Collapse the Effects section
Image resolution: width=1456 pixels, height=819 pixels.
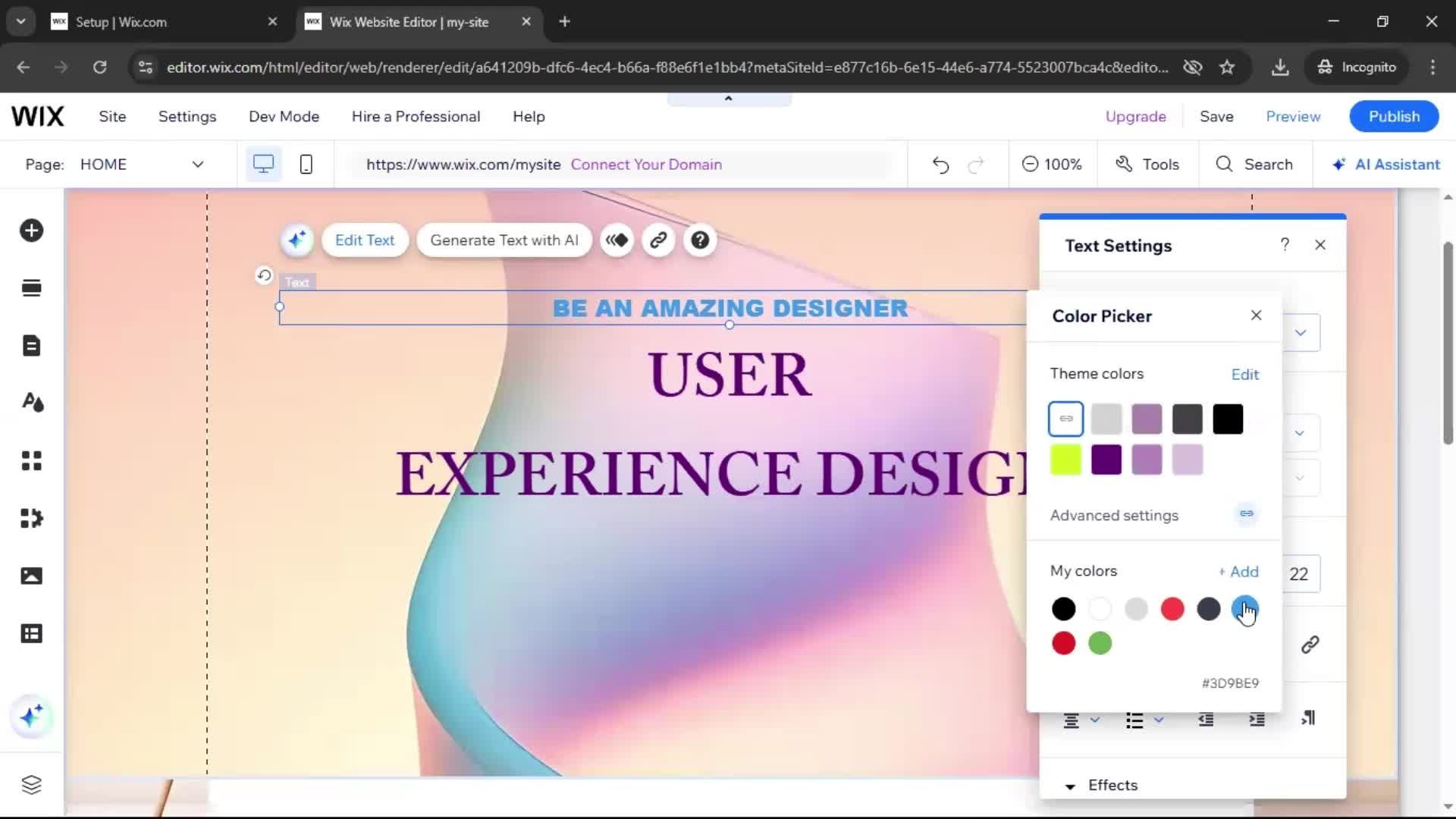tap(1070, 786)
